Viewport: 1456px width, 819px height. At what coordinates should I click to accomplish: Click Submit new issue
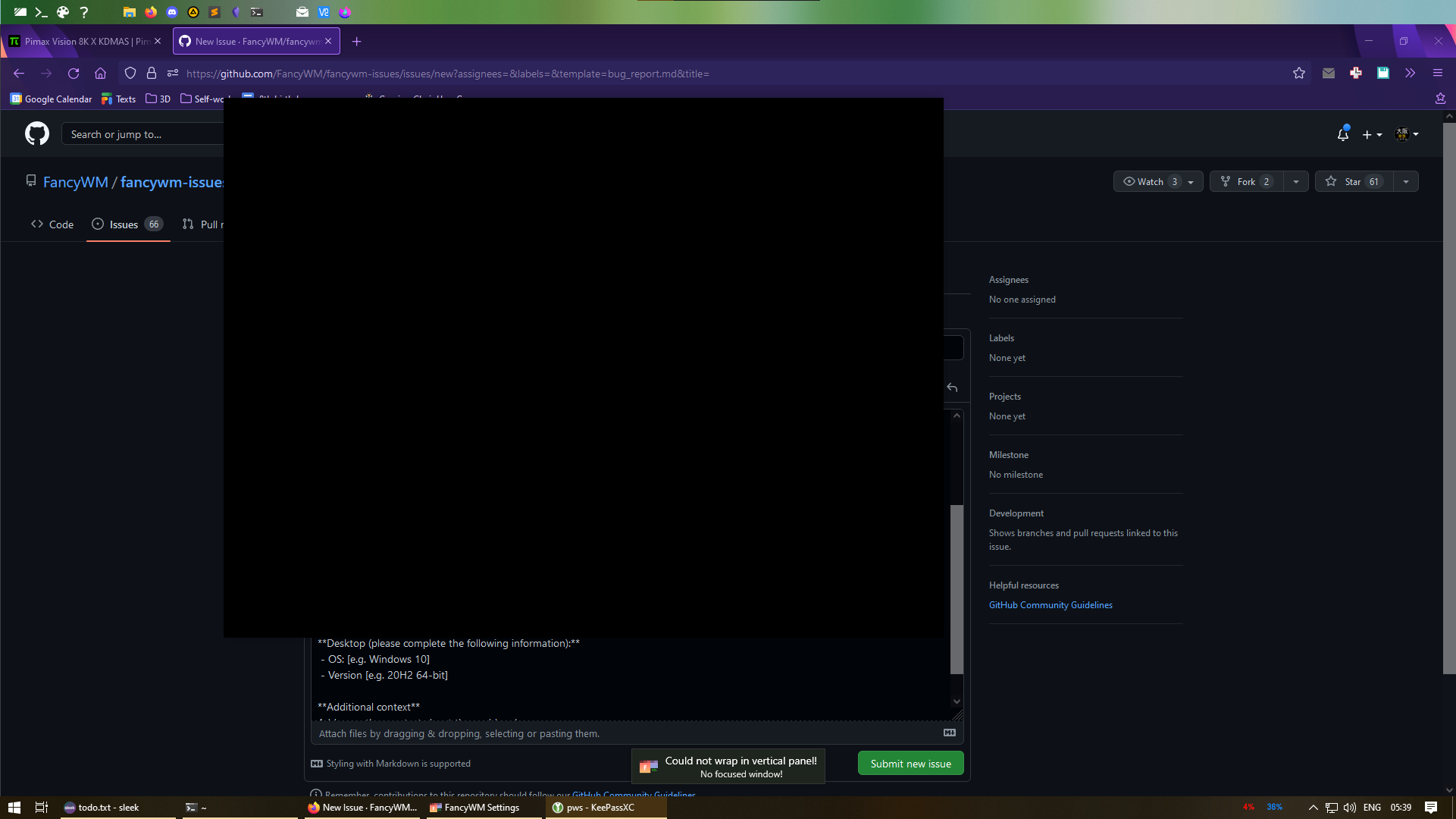pyautogui.click(x=910, y=763)
